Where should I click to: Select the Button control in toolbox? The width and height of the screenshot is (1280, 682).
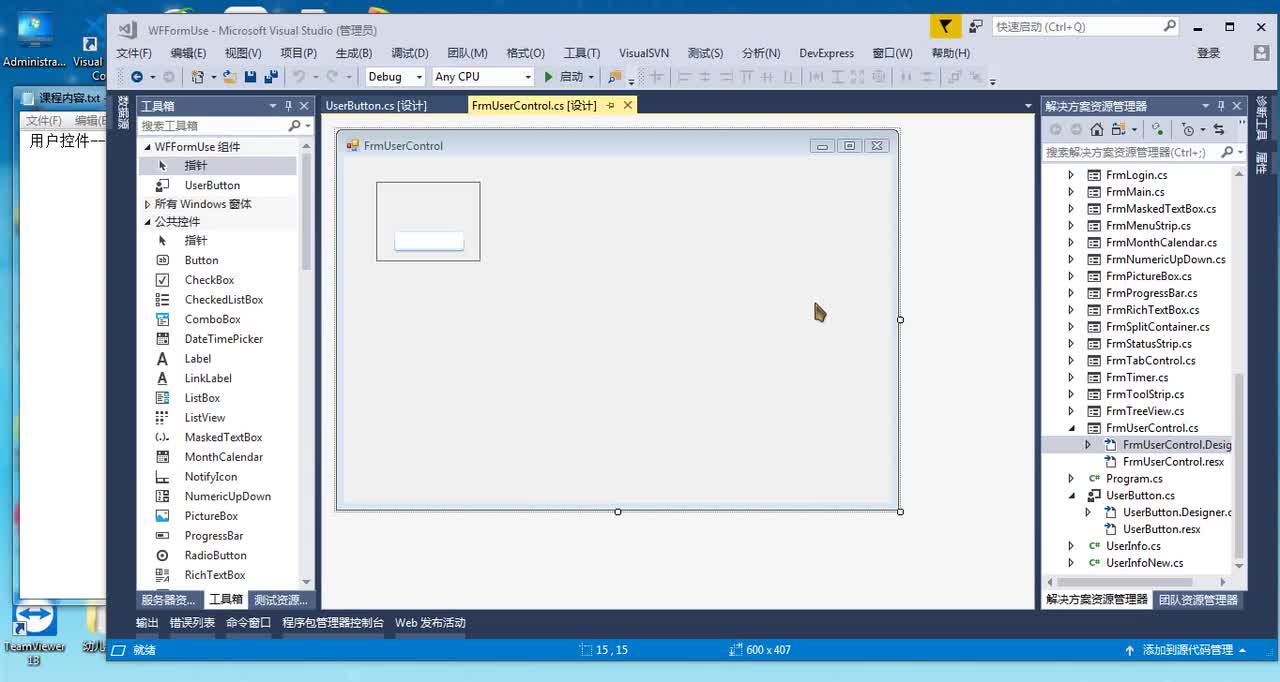(x=201, y=260)
